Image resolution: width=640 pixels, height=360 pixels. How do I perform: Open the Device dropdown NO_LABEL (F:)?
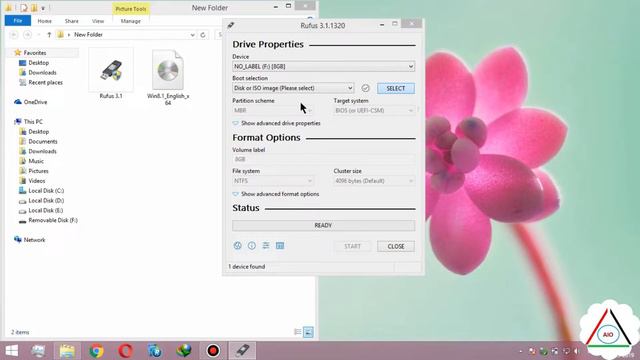pyautogui.click(x=323, y=66)
